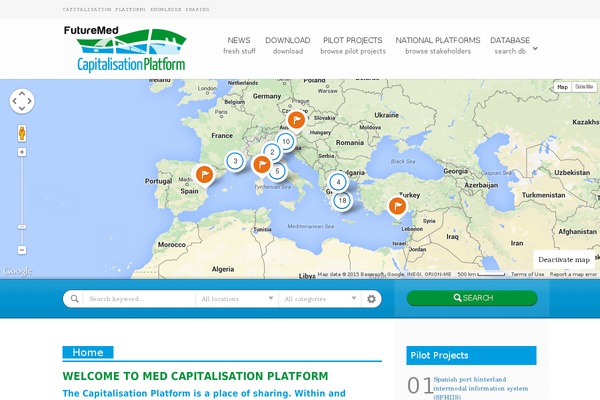This screenshot has height=400, width=600.
Task: Open the DOWNLOAD menu item
Action: (288, 45)
